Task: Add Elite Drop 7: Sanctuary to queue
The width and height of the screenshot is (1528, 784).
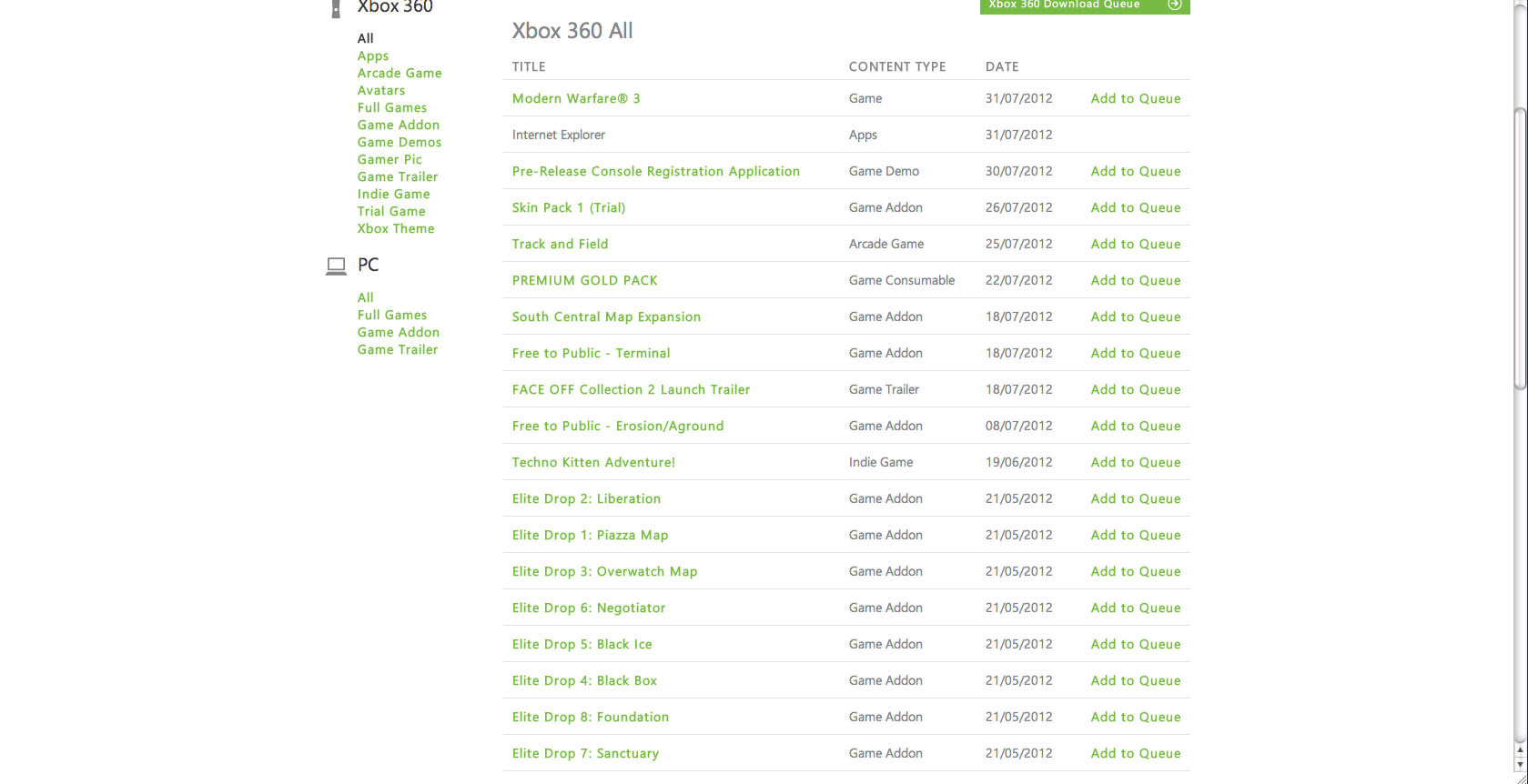Action: tap(1136, 753)
